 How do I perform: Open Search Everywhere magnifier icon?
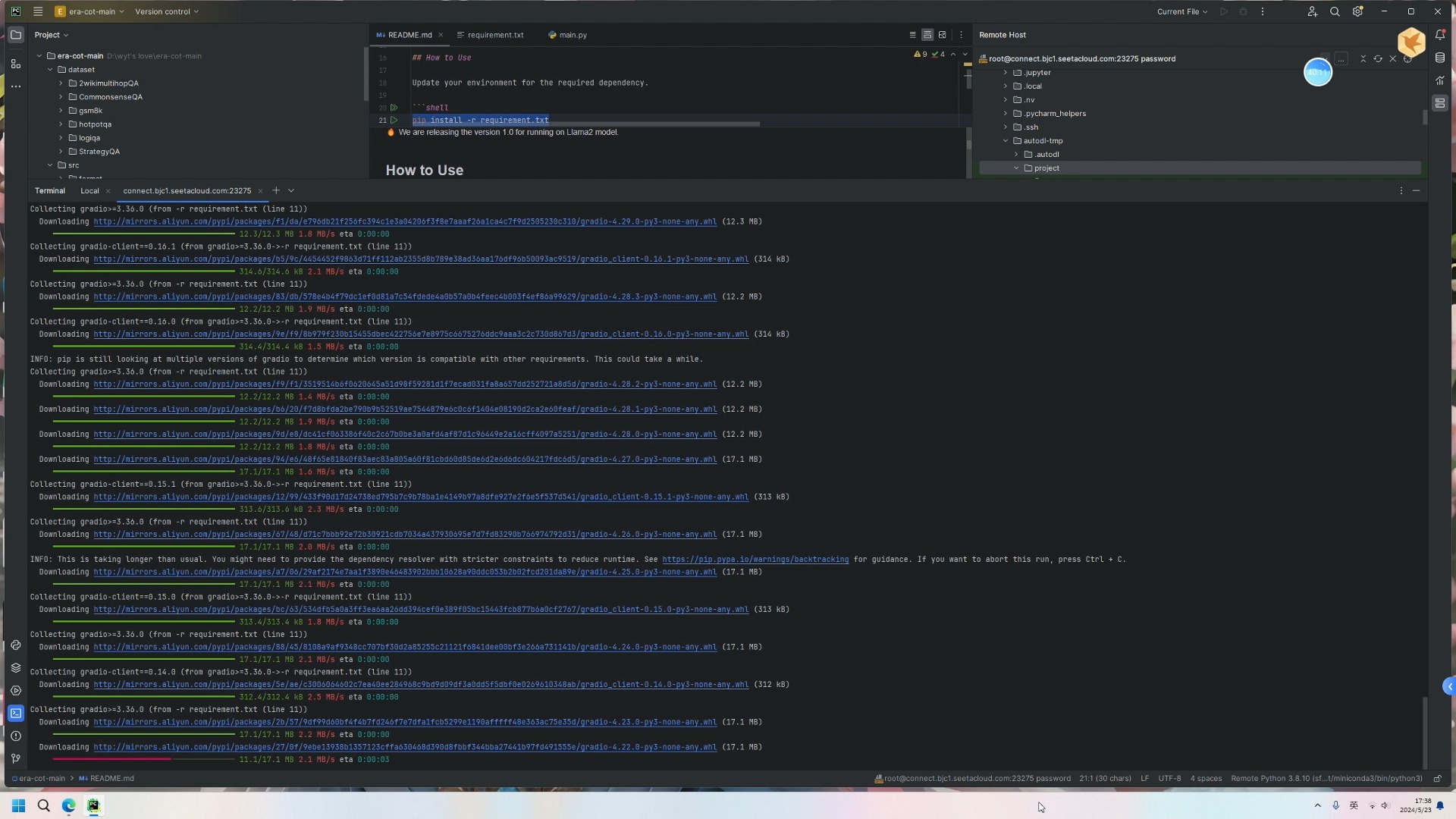pyautogui.click(x=1335, y=11)
